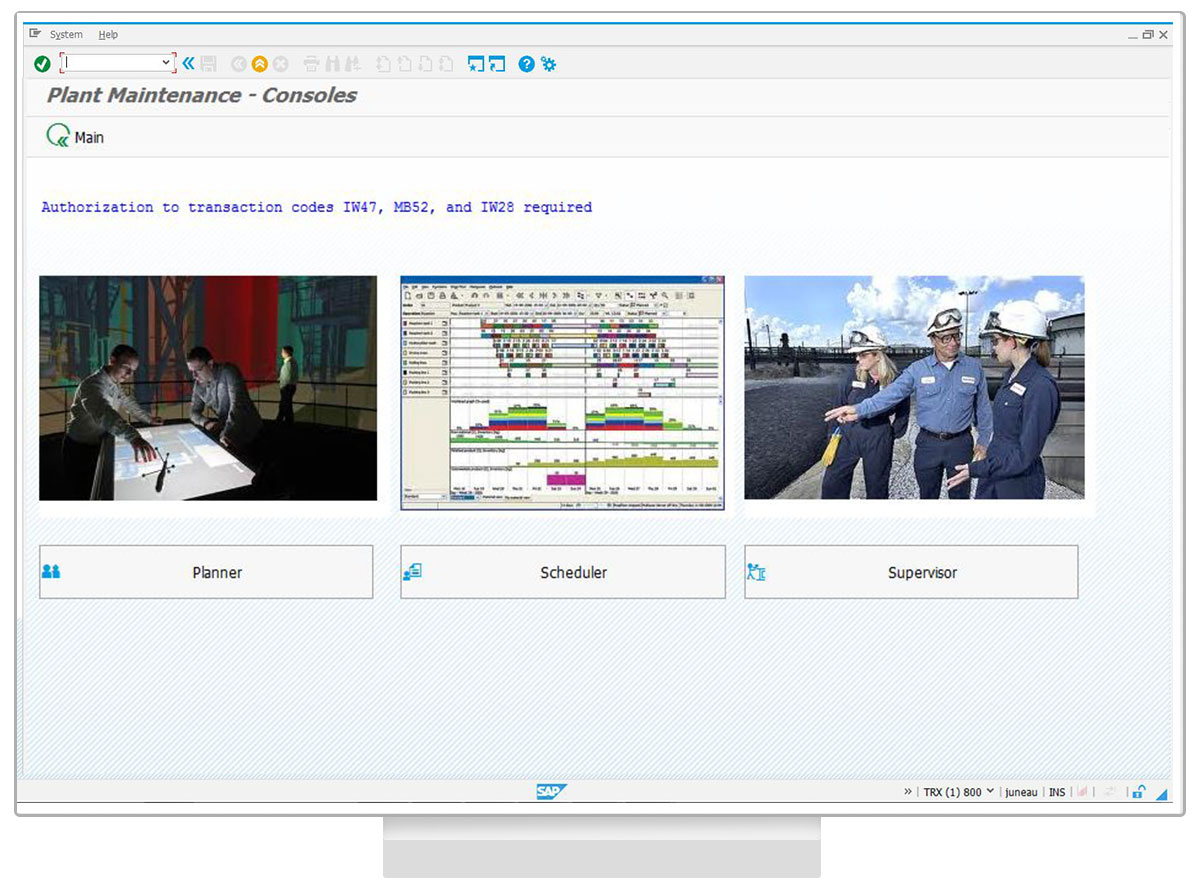1200x888 pixels.
Task: Open the blue Help question mark icon
Action: [526, 64]
